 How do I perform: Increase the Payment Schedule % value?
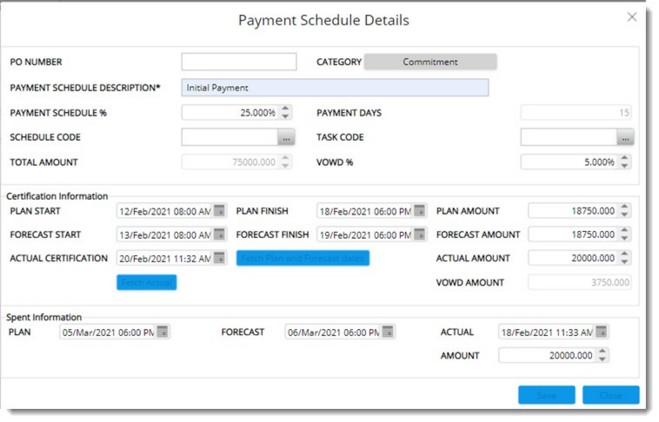[286, 109]
